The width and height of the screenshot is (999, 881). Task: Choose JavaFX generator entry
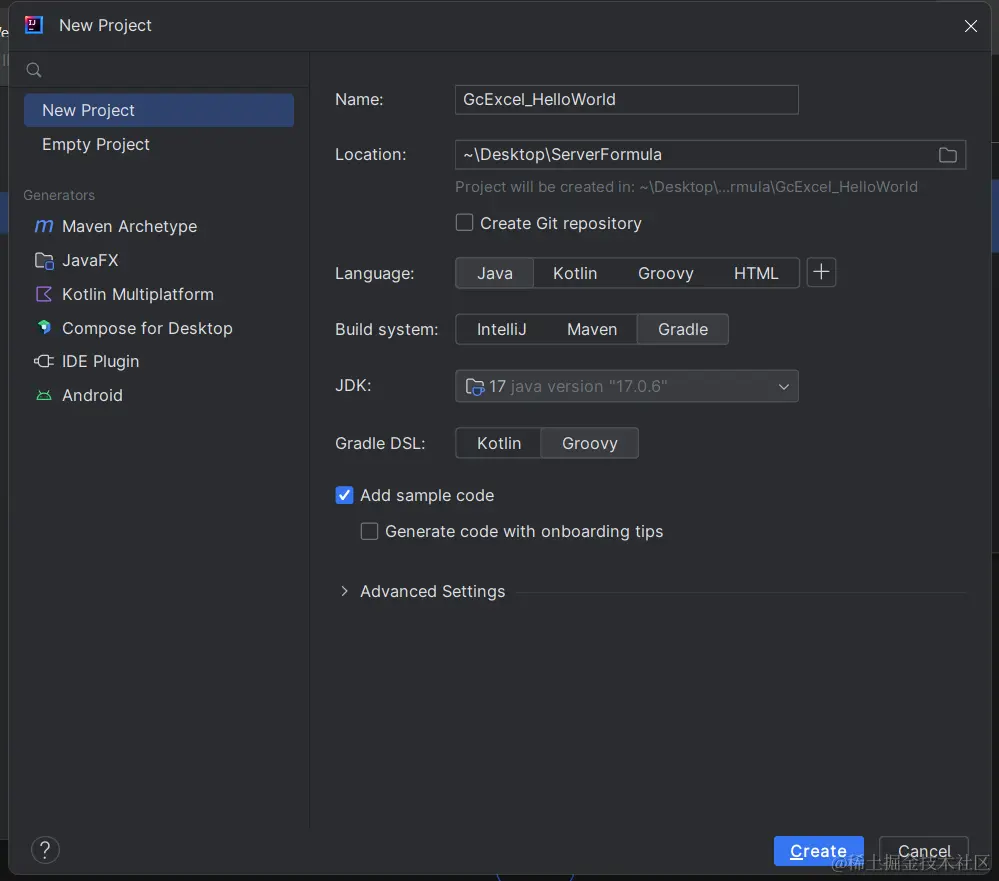tap(159, 261)
